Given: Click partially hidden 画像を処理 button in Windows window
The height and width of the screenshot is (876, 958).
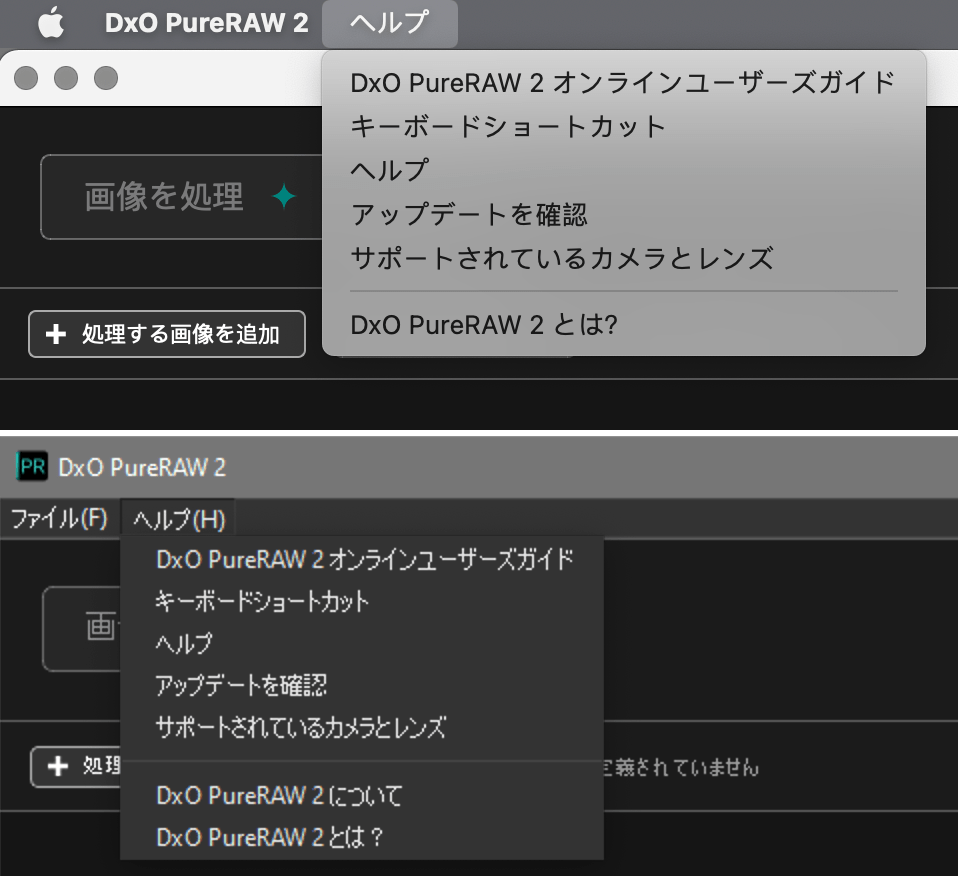Looking at the screenshot, I should (x=82, y=628).
